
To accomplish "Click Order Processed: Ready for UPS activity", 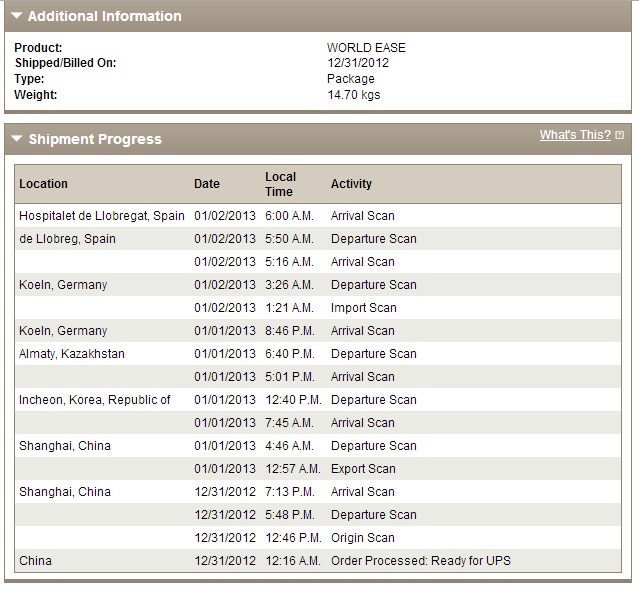I will [x=421, y=561].
